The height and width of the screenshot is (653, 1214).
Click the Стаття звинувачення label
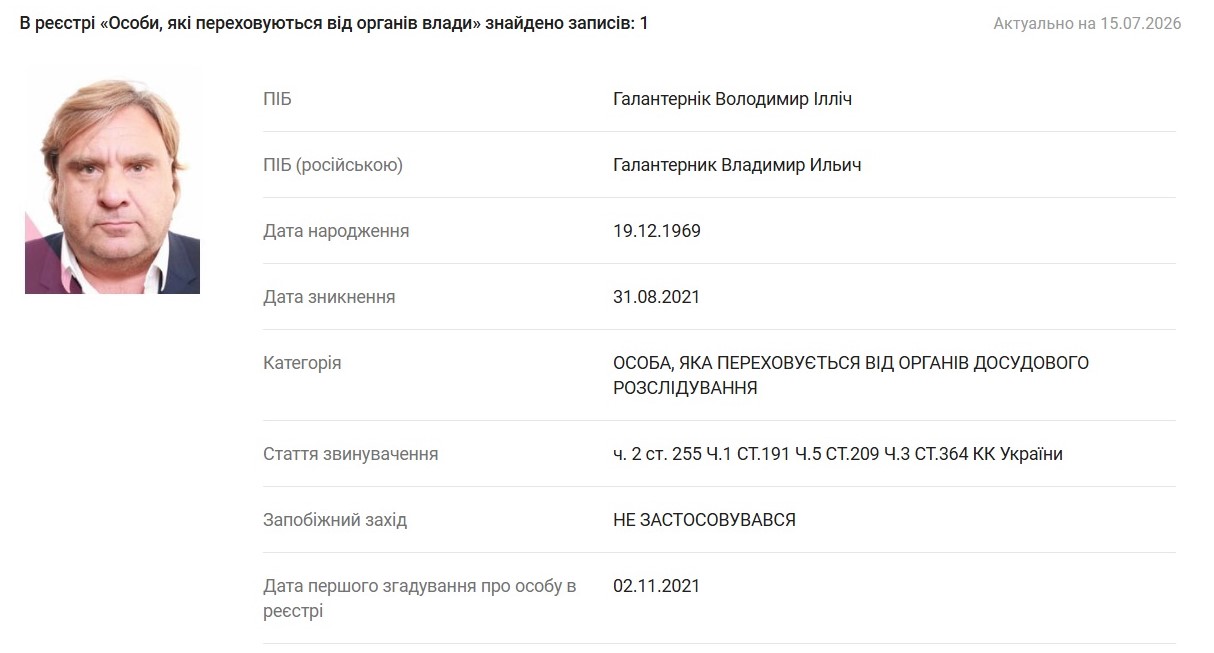(x=350, y=454)
